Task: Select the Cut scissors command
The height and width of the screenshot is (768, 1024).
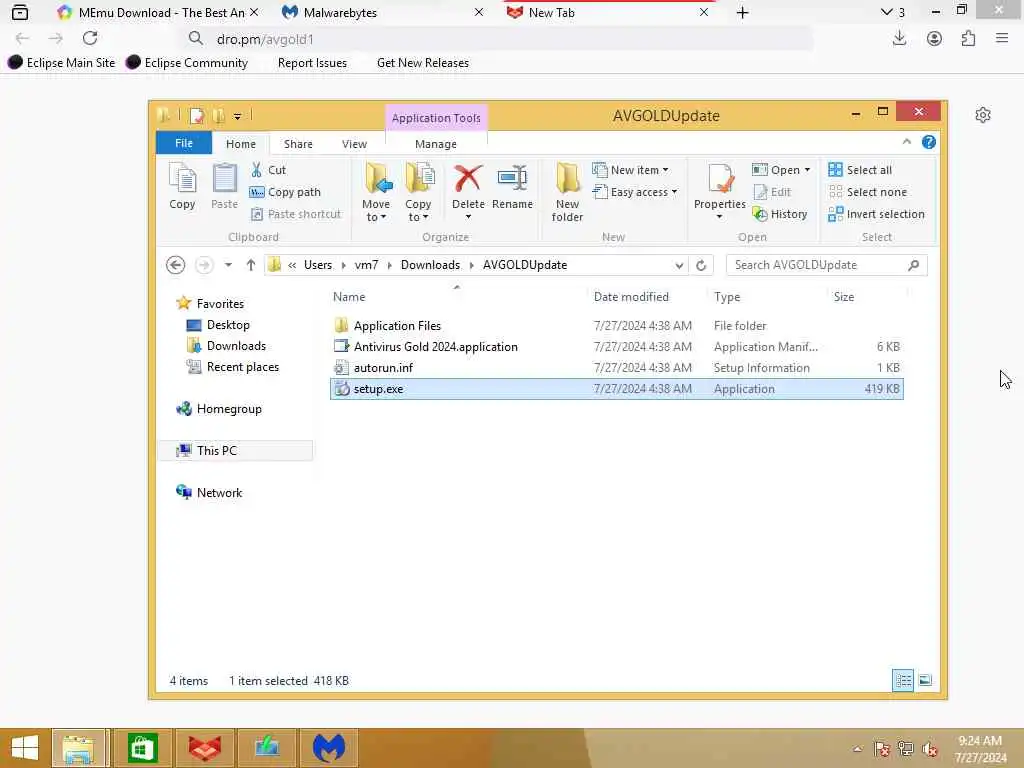Action: 268,170
